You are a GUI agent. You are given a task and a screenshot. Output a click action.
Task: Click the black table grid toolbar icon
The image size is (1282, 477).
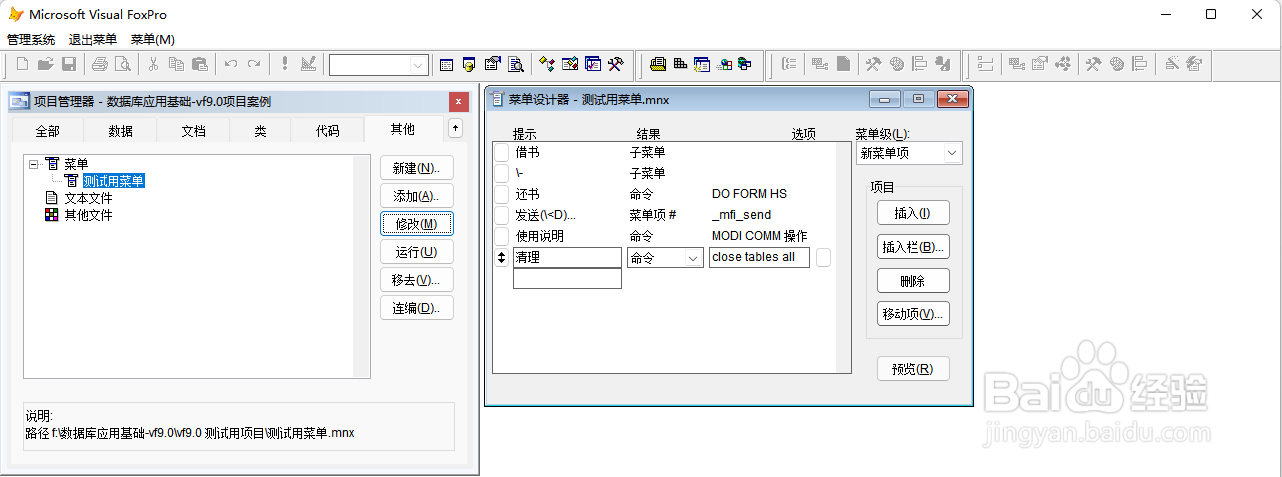[x=680, y=64]
